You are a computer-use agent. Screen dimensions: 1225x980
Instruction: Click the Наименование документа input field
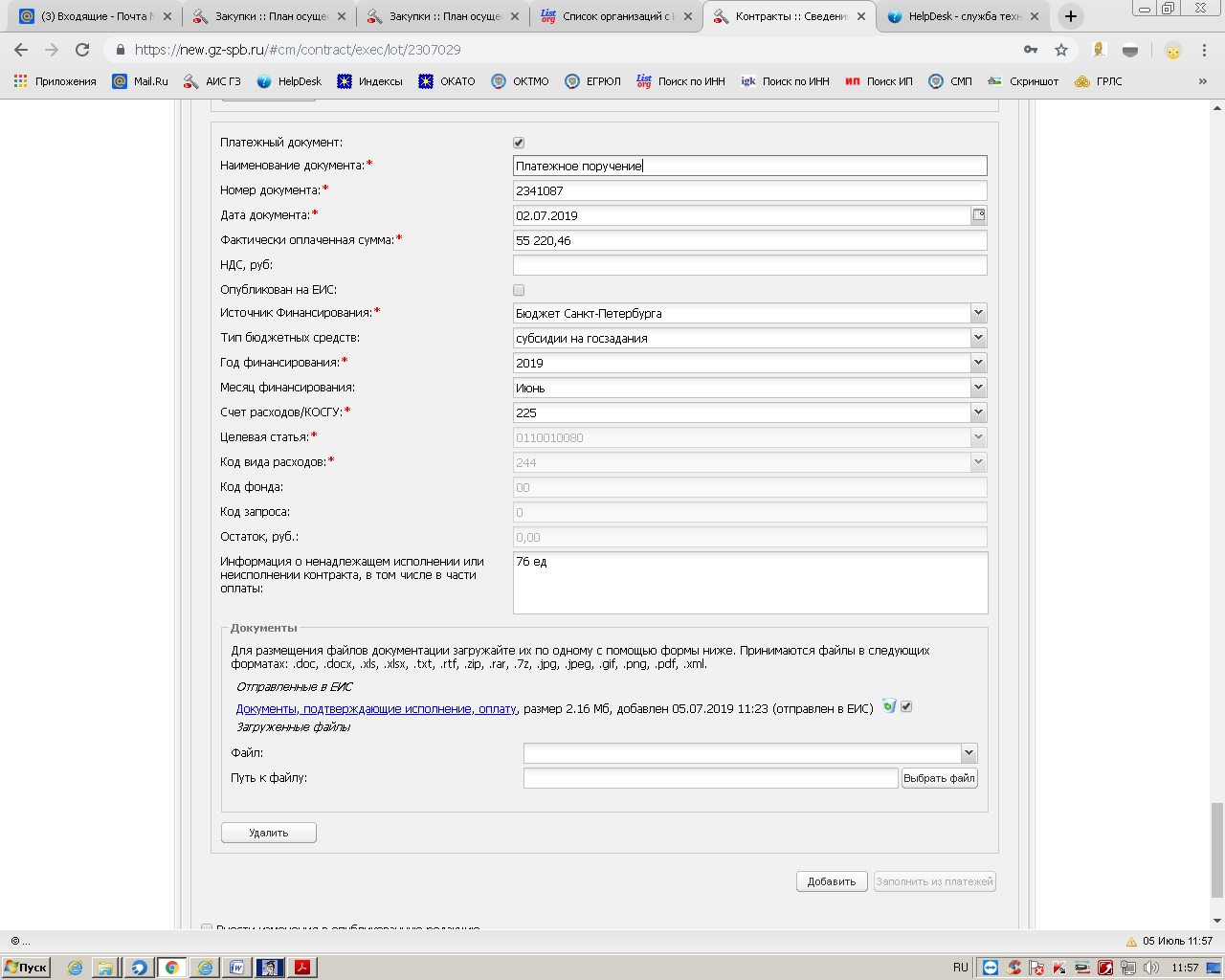pyautogui.click(x=750, y=166)
